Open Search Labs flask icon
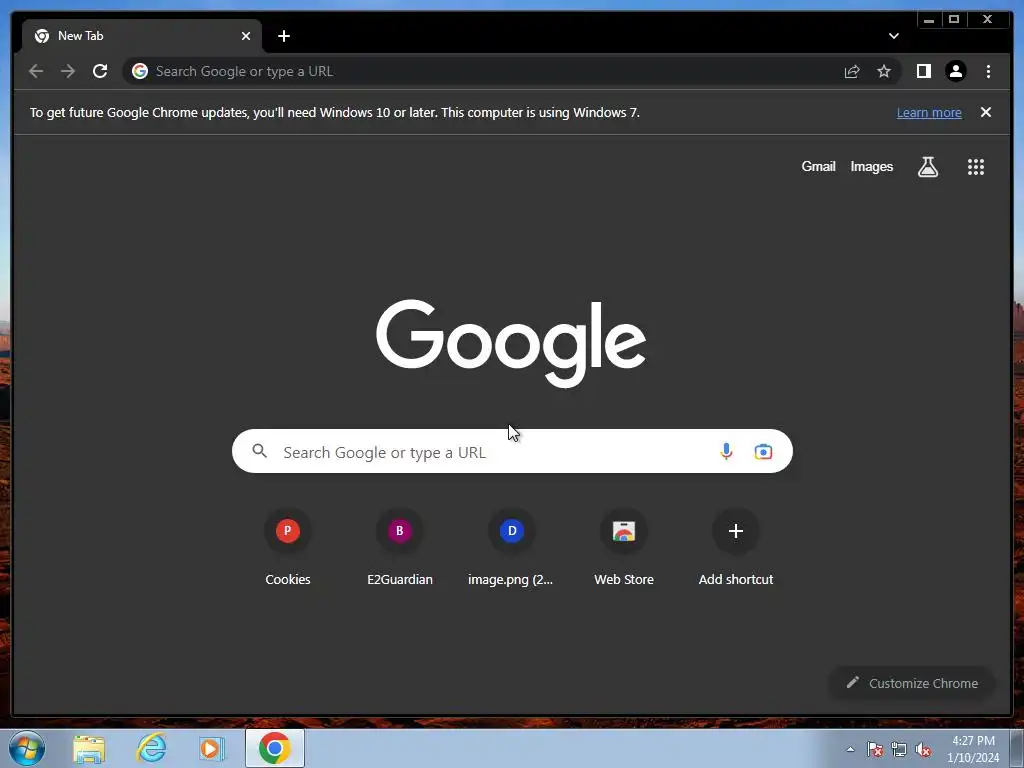The image size is (1024, 768). point(927,167)
